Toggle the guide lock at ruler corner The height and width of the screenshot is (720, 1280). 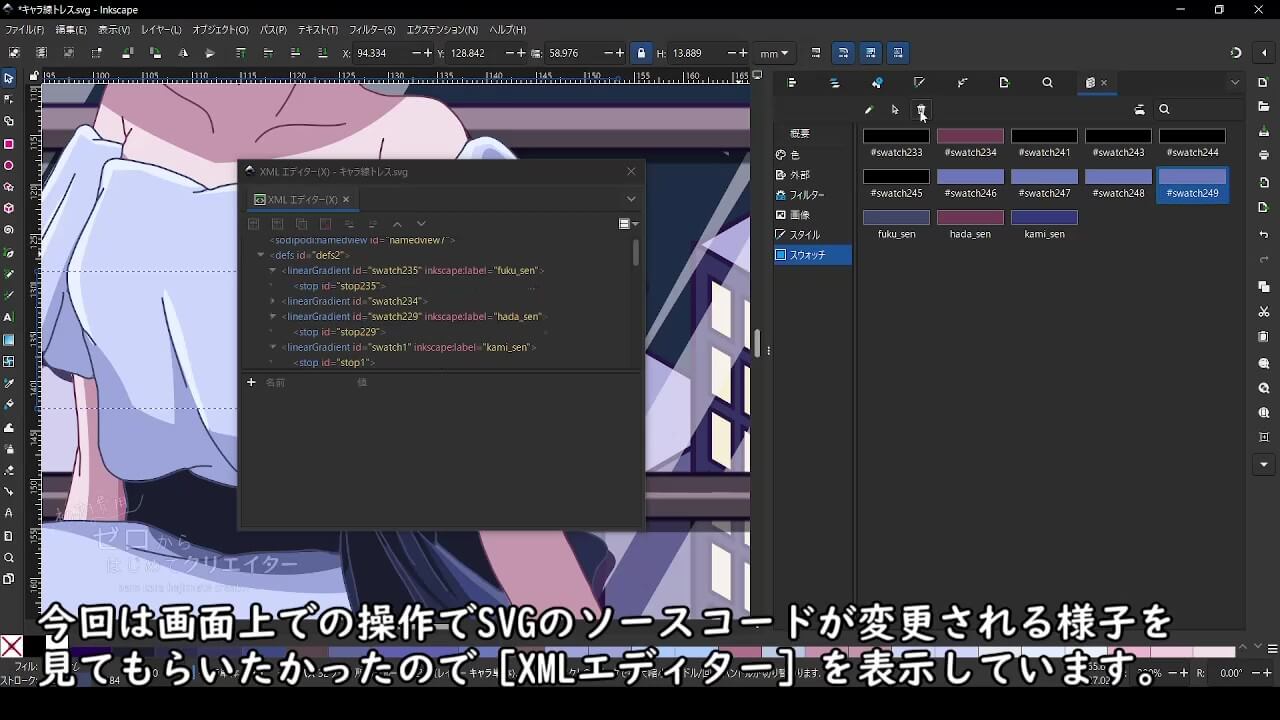(35, 76)
